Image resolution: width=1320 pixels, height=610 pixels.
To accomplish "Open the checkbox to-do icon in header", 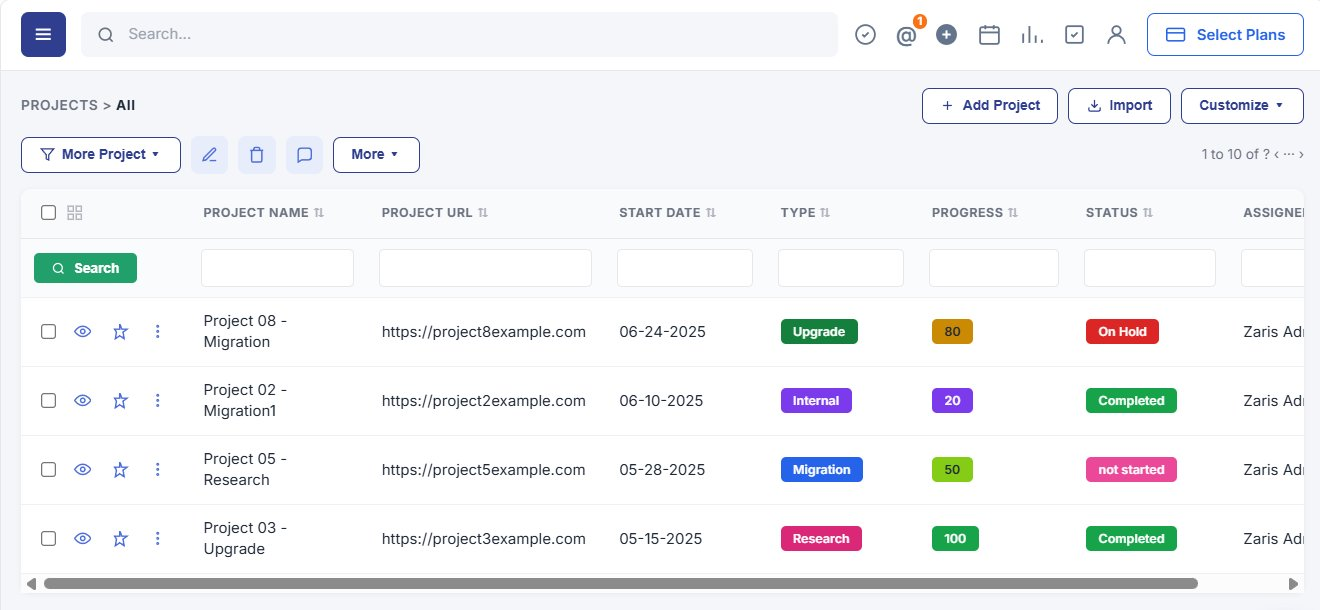I will (x=1074, y=35).
